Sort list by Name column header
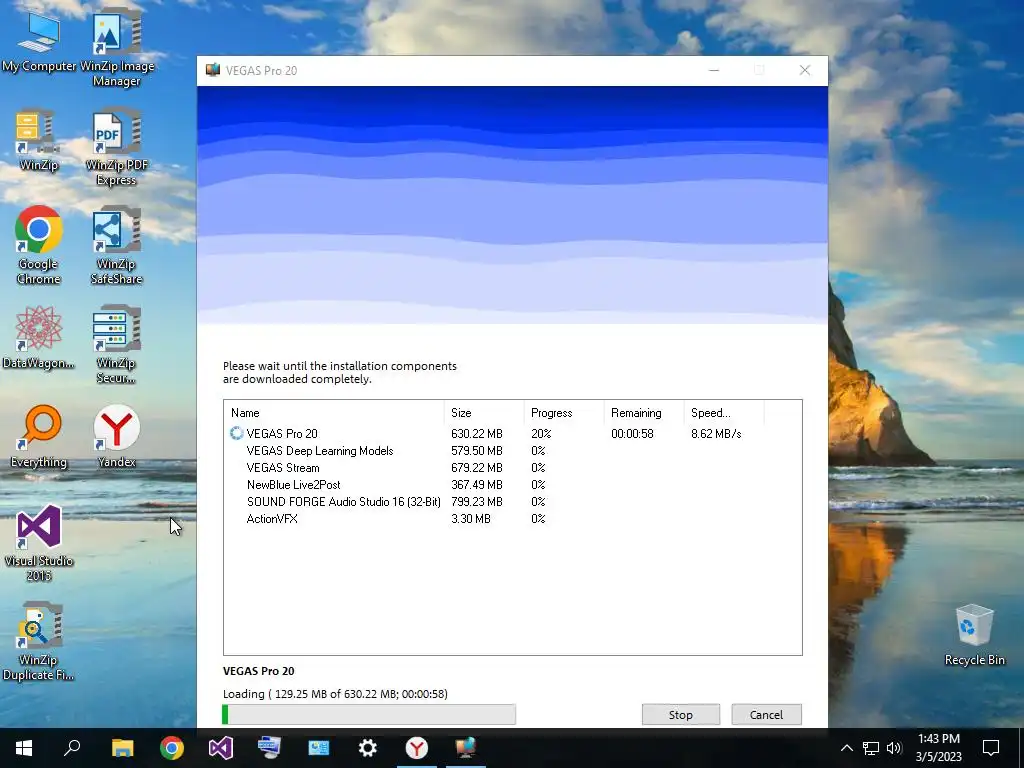This screenshot has height=768, width=1024. point(334,413)
